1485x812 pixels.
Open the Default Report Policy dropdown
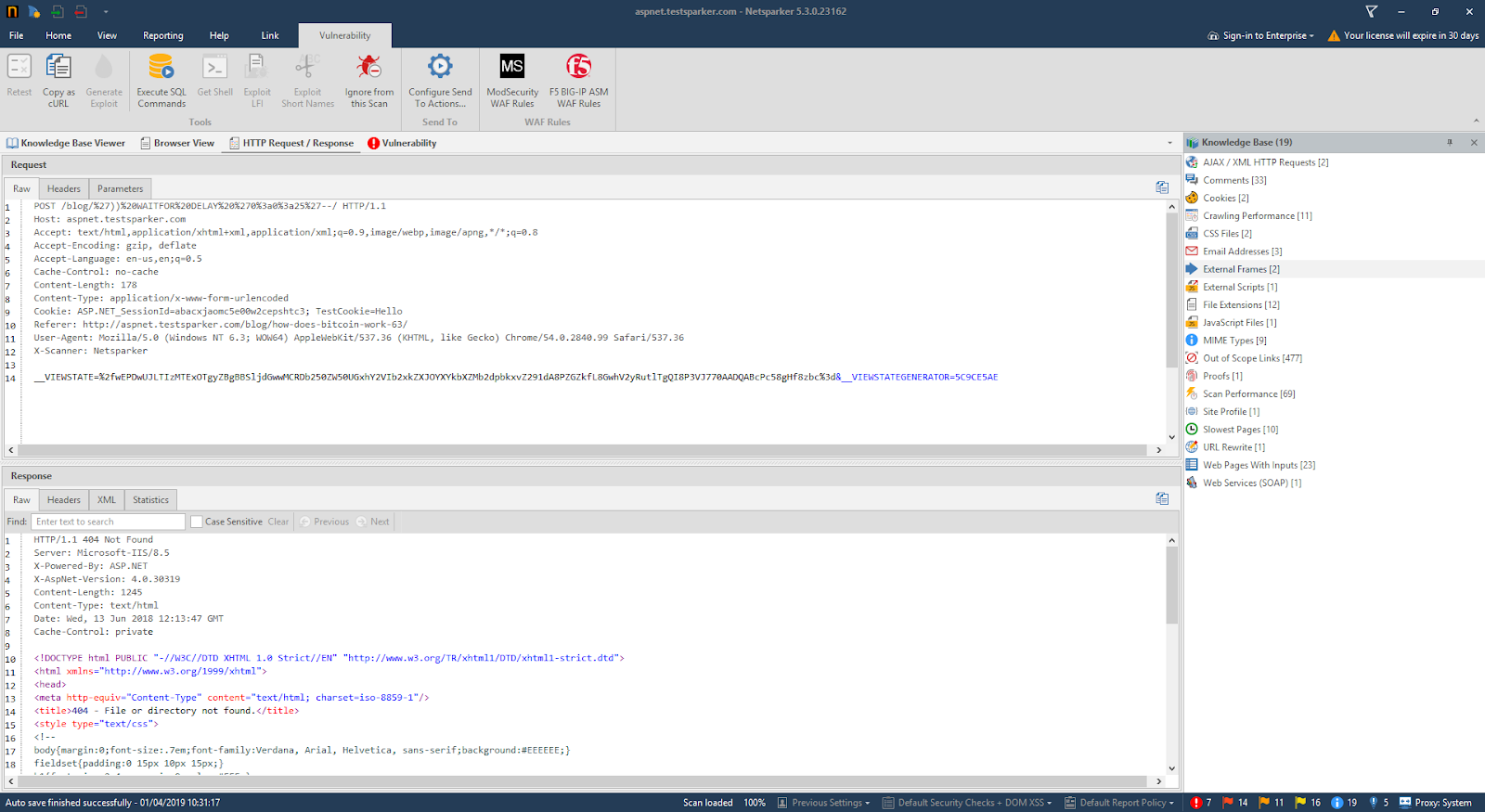[1119, 803]
